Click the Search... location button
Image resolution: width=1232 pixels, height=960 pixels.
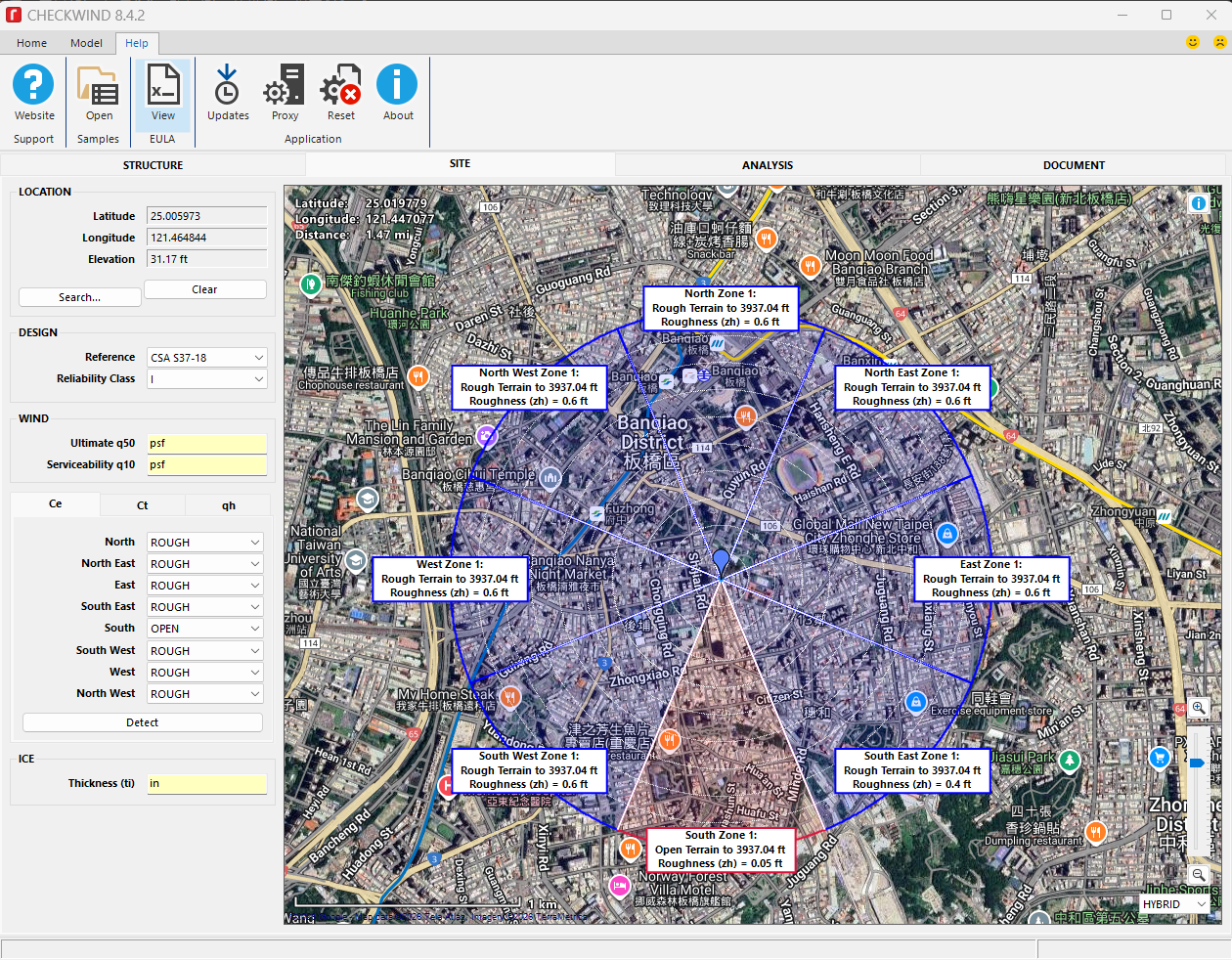[80, 297]
